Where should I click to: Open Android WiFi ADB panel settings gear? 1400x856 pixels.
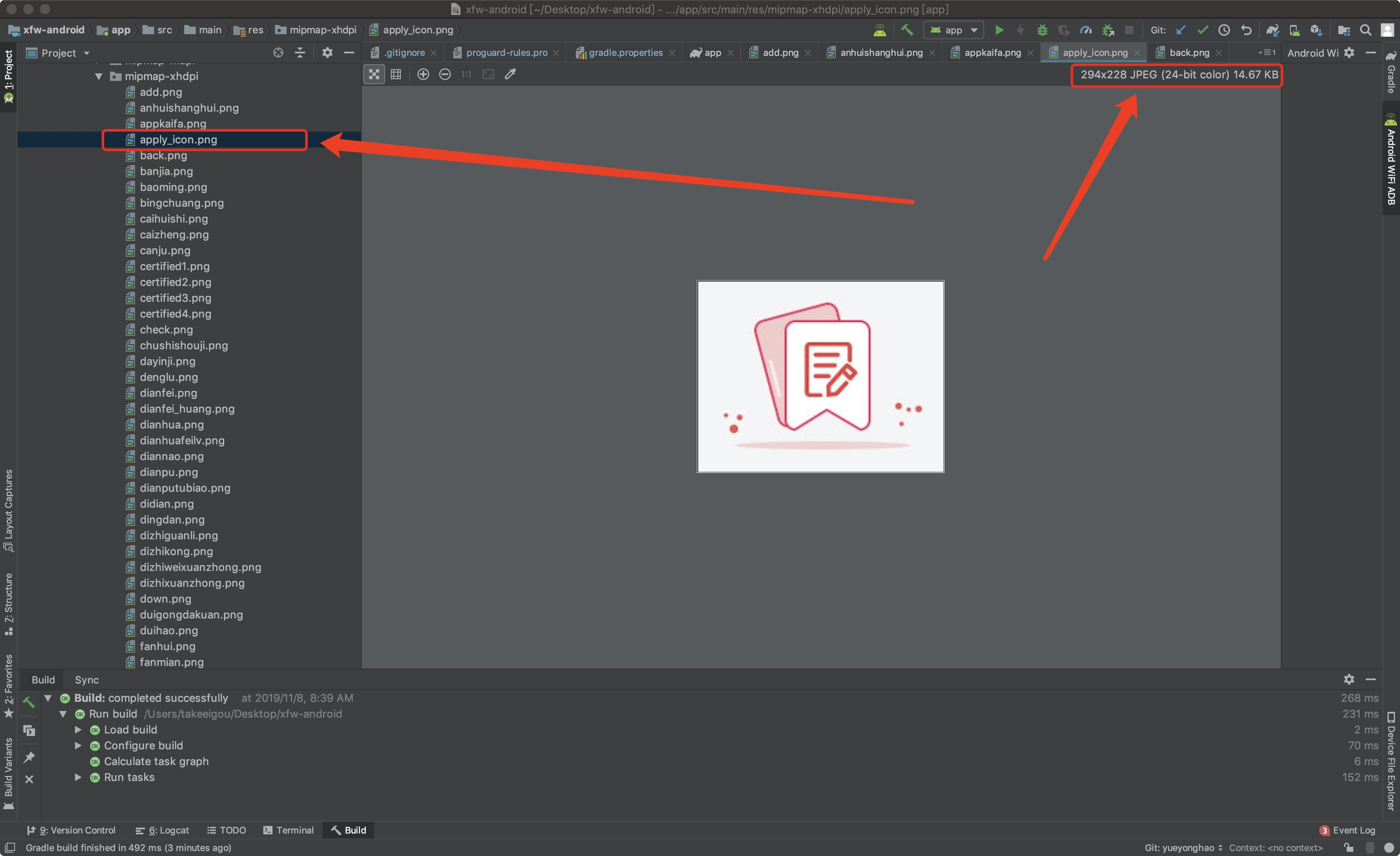tap(1350, 53)
